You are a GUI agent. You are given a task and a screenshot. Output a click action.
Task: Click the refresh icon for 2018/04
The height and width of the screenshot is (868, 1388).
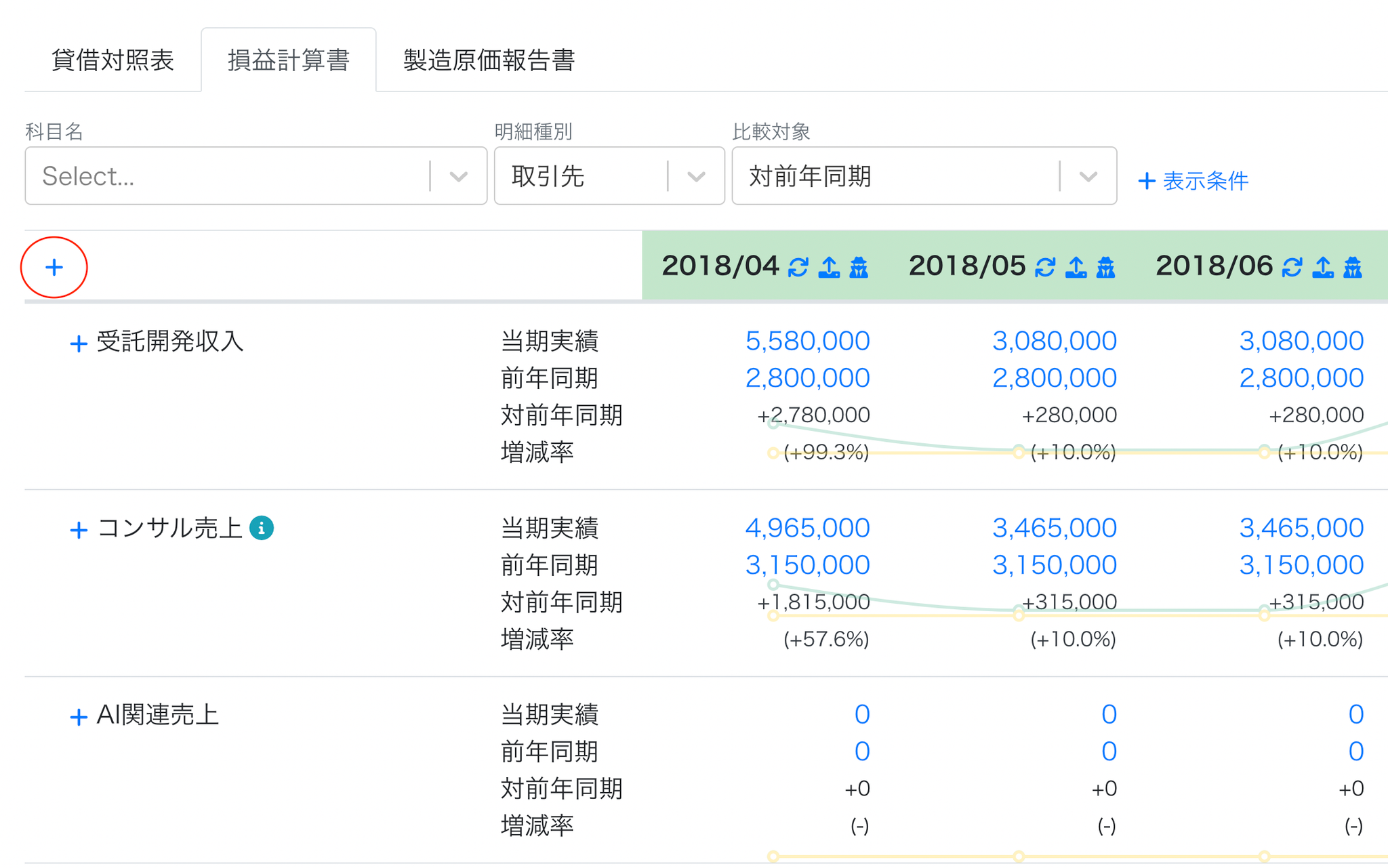[798, 268]
